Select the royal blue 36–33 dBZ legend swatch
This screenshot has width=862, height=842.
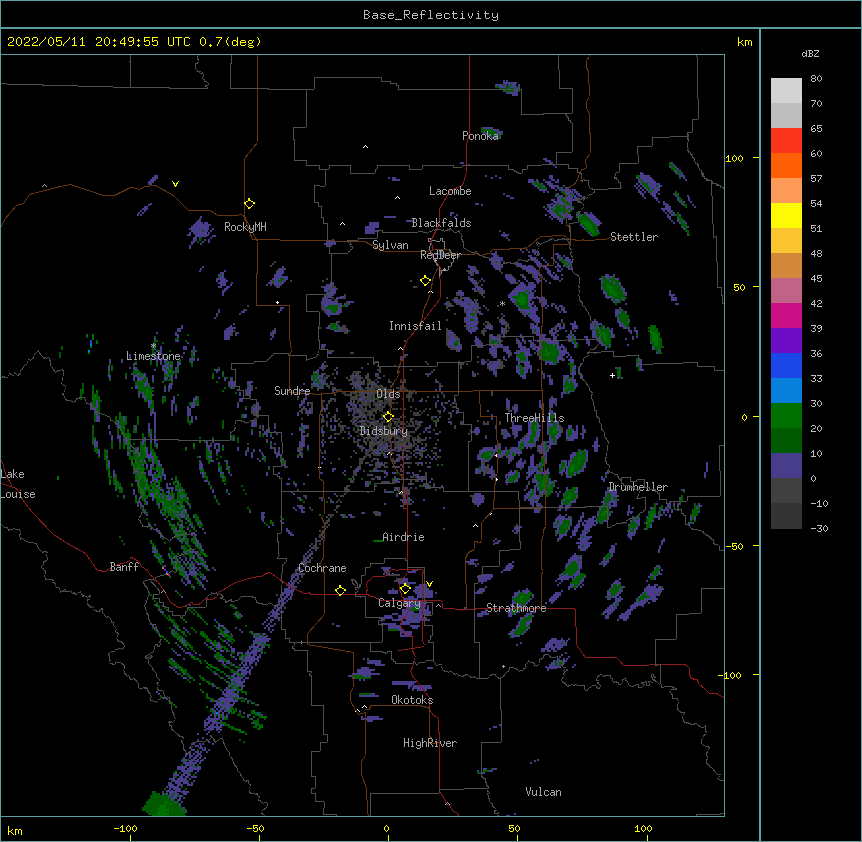786,365
